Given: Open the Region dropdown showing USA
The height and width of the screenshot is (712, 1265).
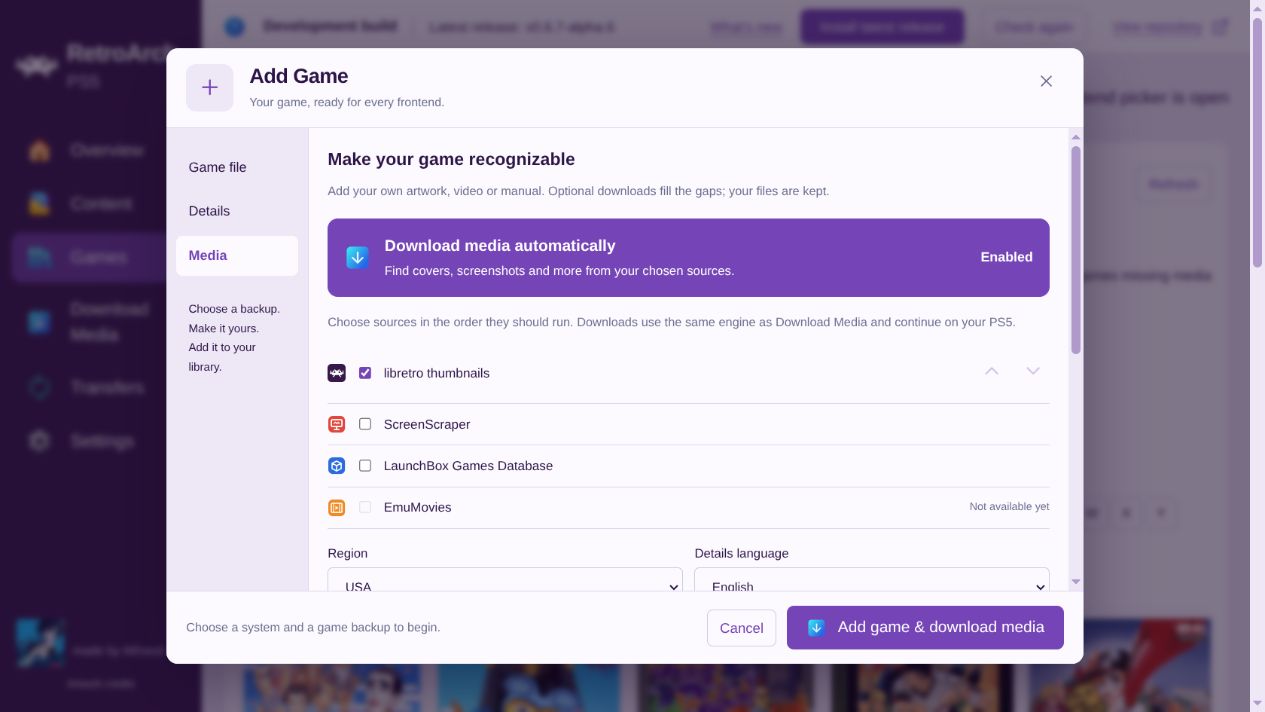Looking at the screenshot, I should click(505, 580).
